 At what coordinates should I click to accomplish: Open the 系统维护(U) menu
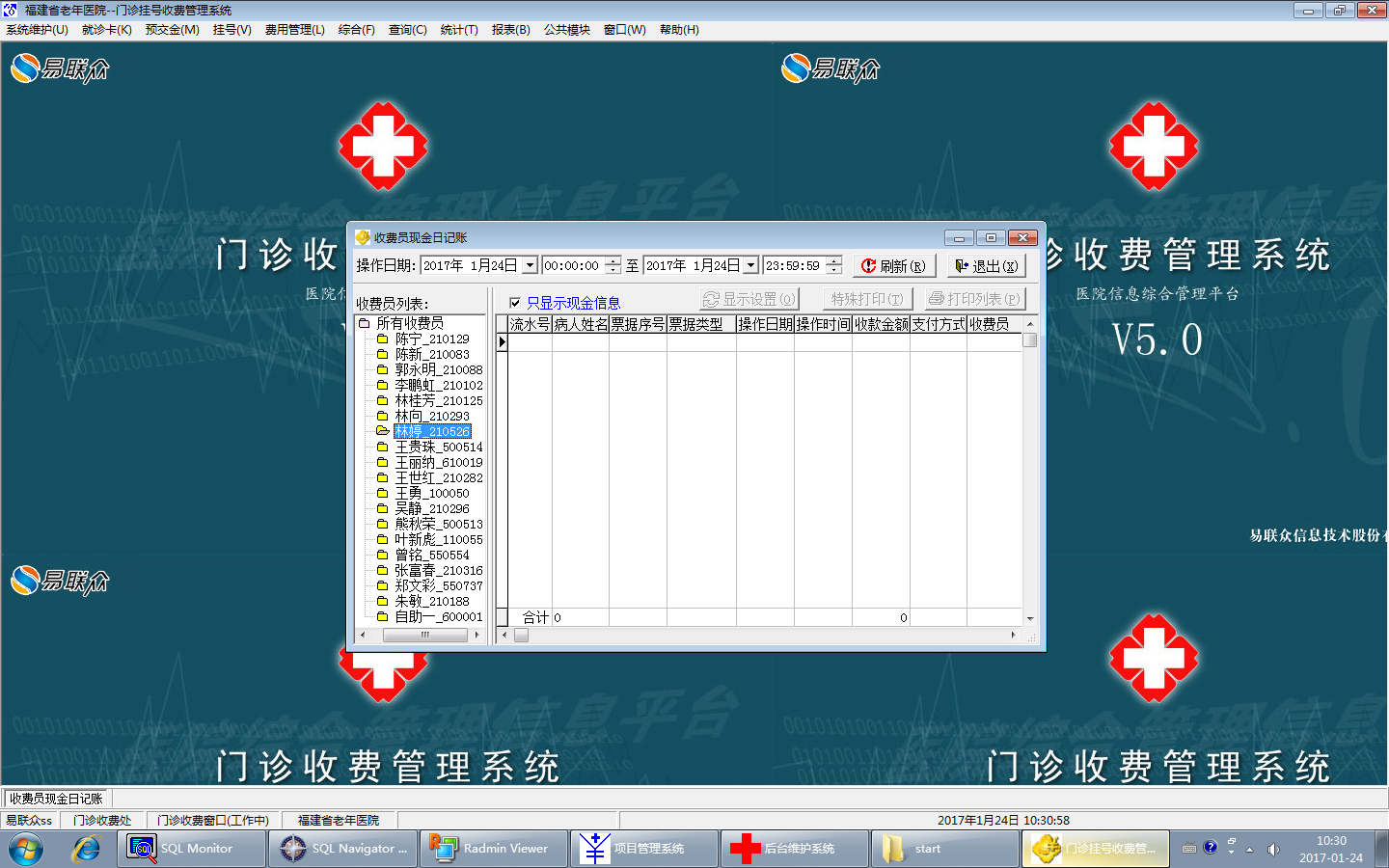click(37, 30)
